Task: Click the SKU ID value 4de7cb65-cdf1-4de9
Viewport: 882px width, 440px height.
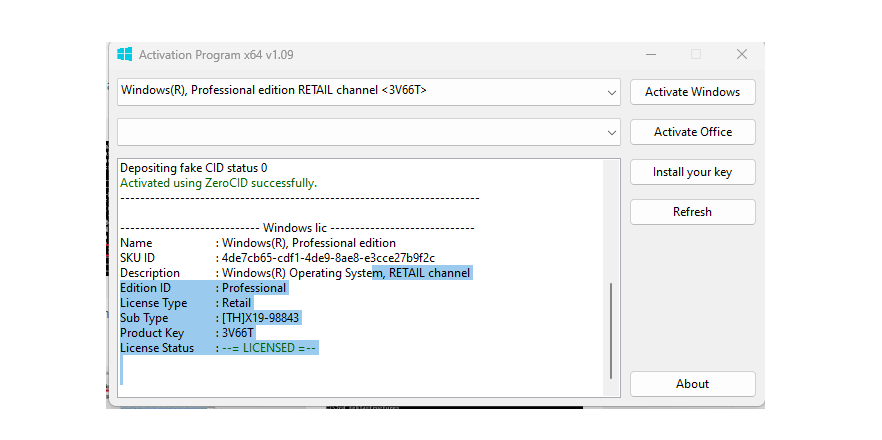Action: point(328,258)
